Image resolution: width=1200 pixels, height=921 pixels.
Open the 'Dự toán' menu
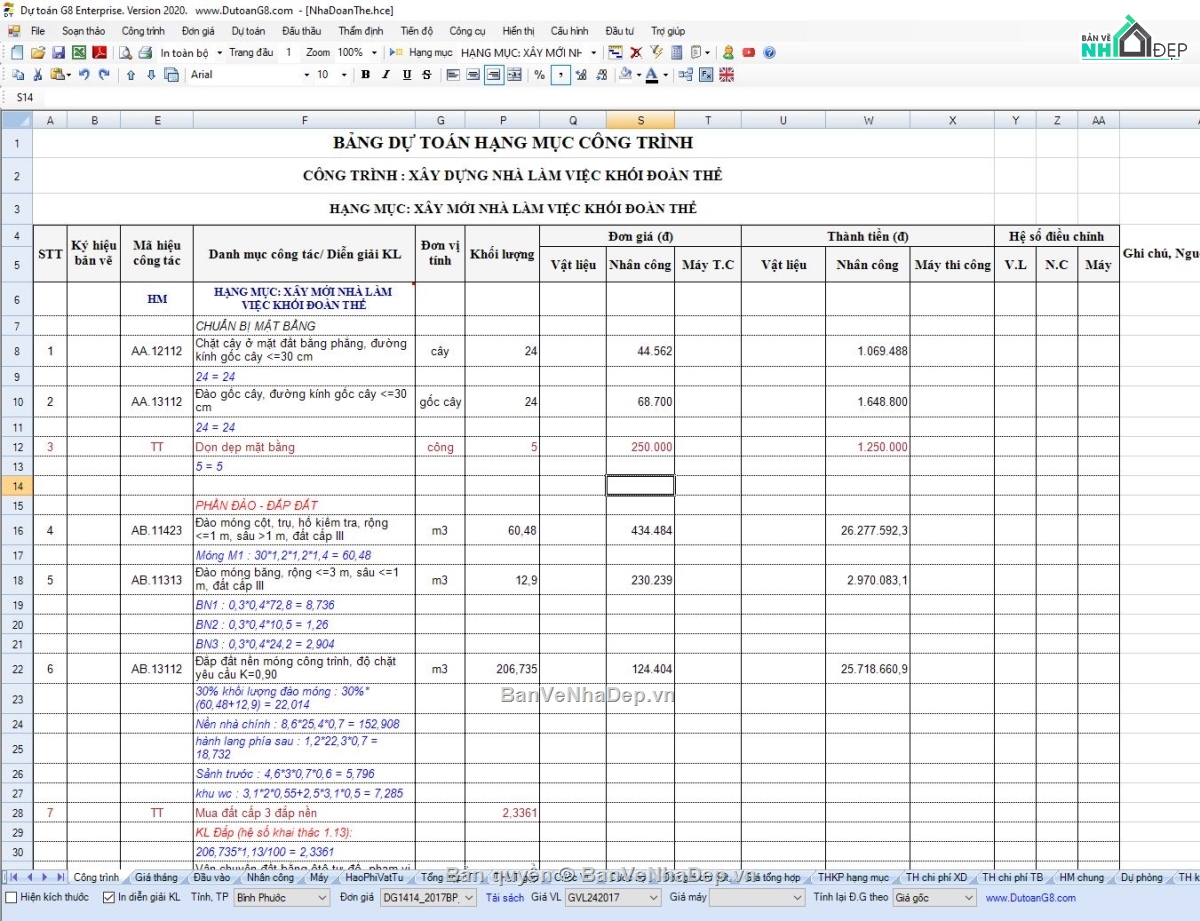248,31
